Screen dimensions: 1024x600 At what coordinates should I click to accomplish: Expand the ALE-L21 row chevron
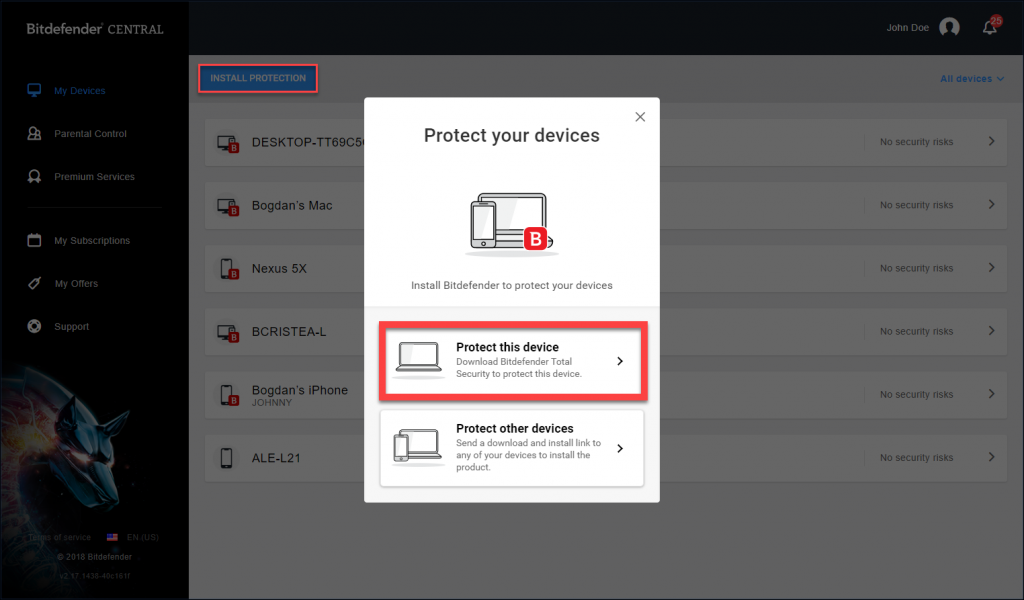[991, 457]
